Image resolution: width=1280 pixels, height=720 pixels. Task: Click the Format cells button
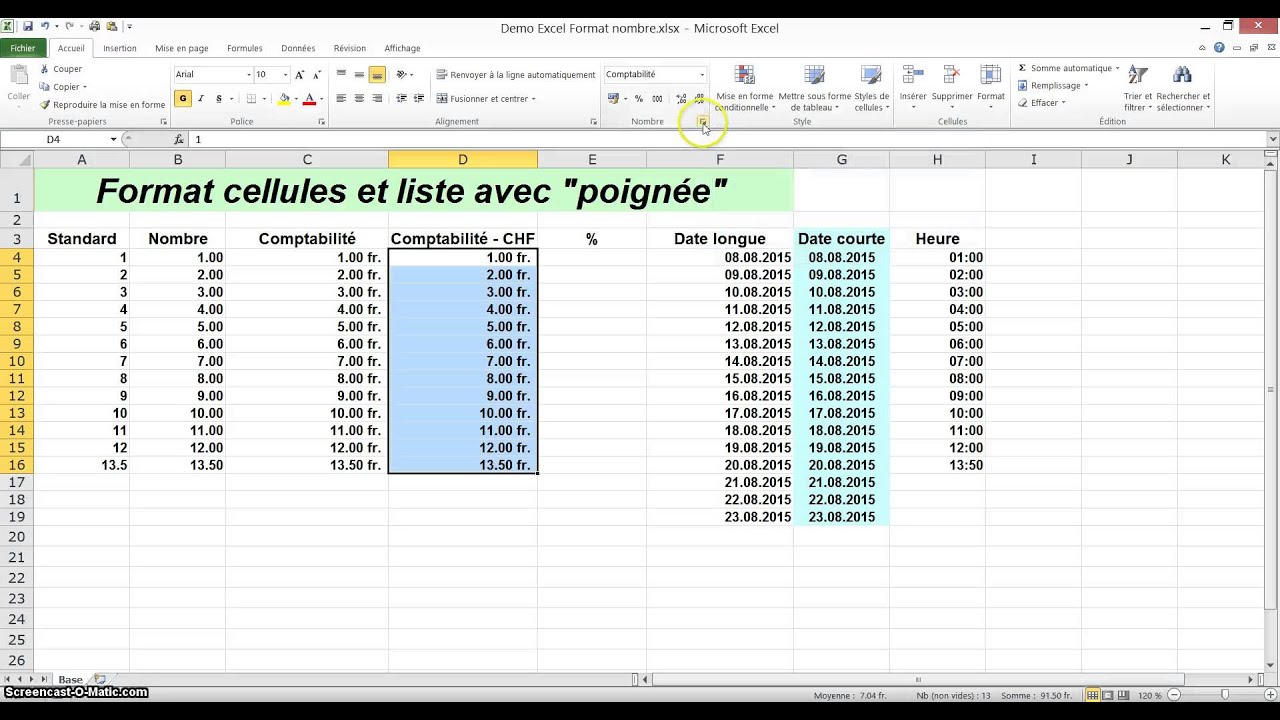(x=991, y=84)
